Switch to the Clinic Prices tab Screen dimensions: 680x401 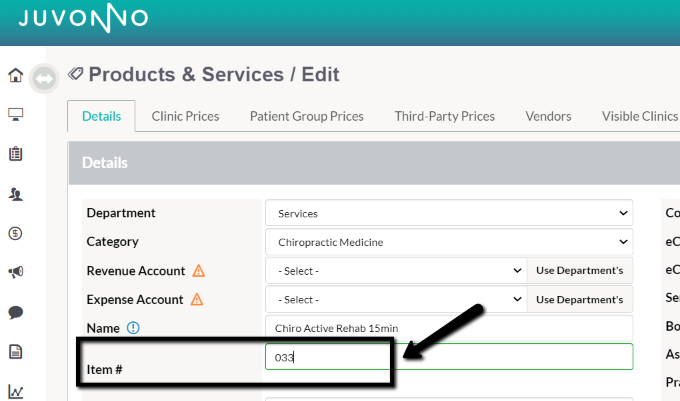tap(185, 116)
